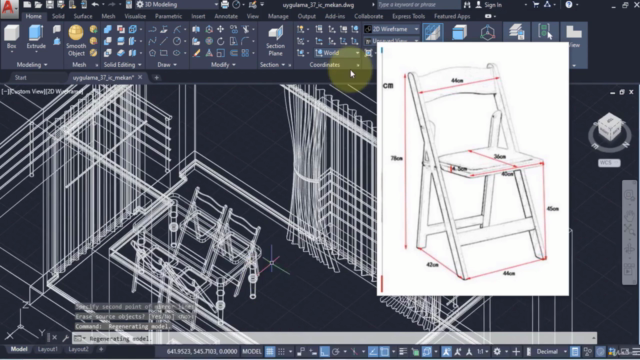Expand the Modify panel

tap(223, 64)
